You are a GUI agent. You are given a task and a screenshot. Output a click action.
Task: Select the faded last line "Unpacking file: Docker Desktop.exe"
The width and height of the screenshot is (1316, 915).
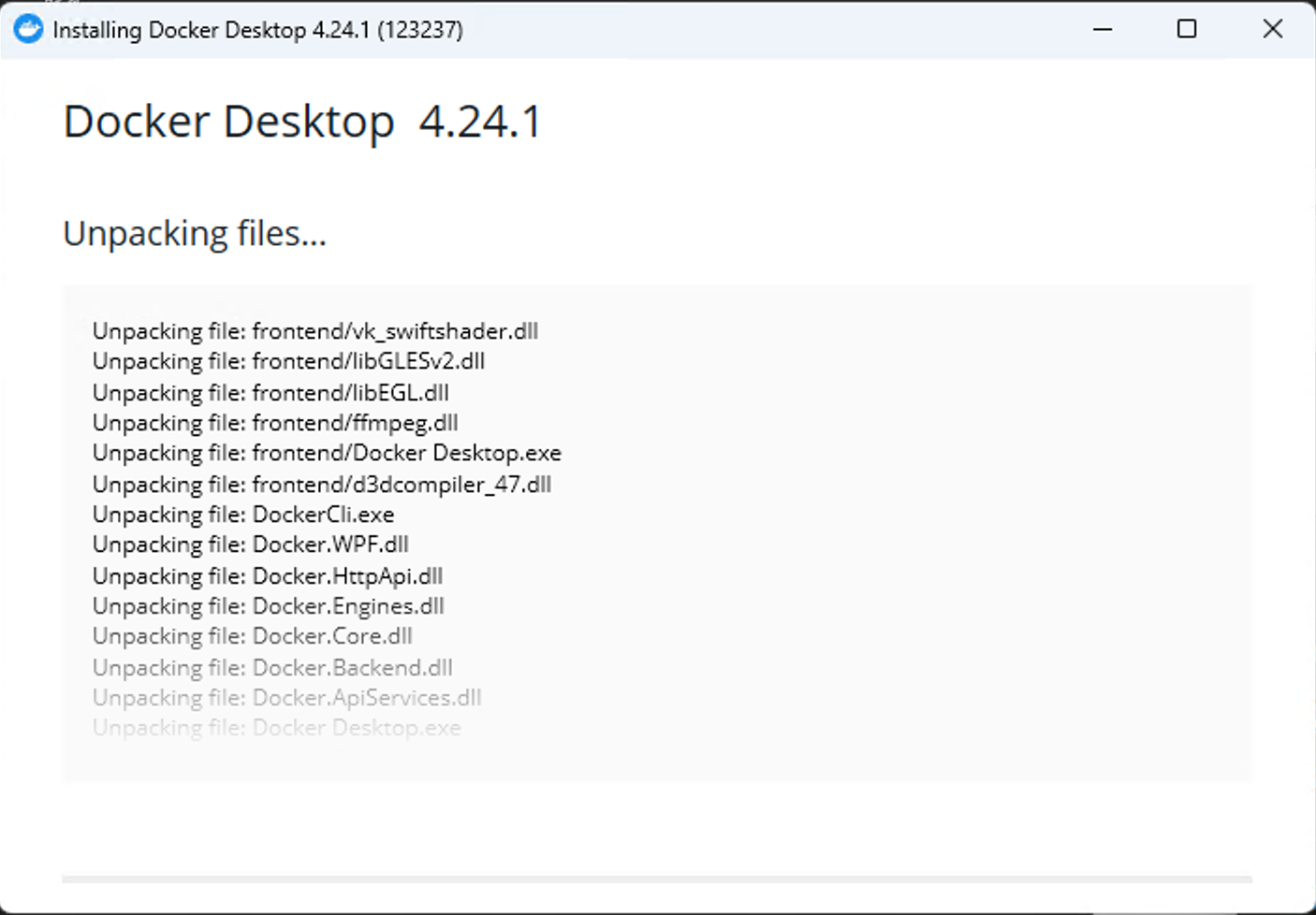[x=277, y=728]
